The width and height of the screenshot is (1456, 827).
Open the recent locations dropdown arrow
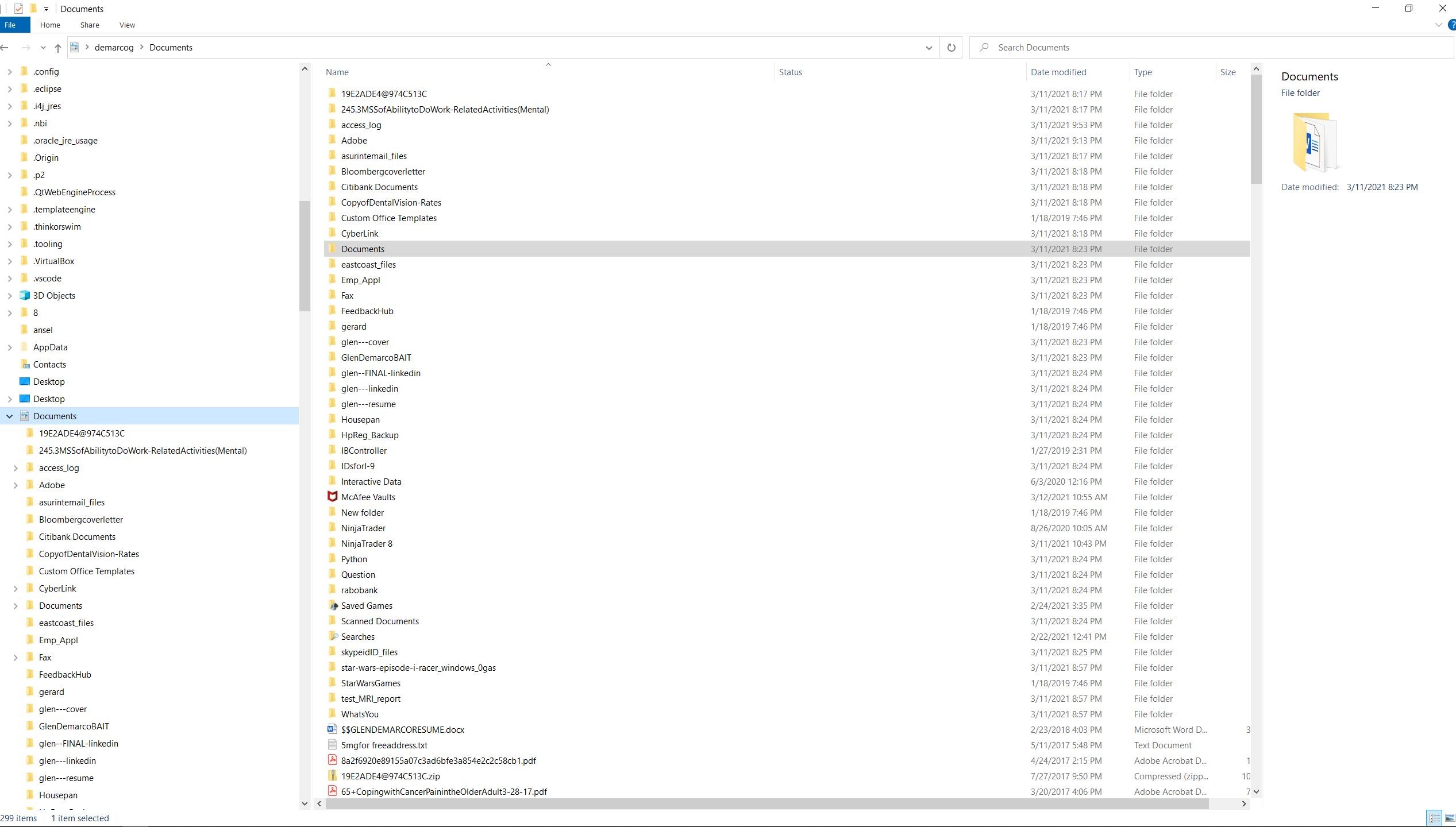point(43,48)
